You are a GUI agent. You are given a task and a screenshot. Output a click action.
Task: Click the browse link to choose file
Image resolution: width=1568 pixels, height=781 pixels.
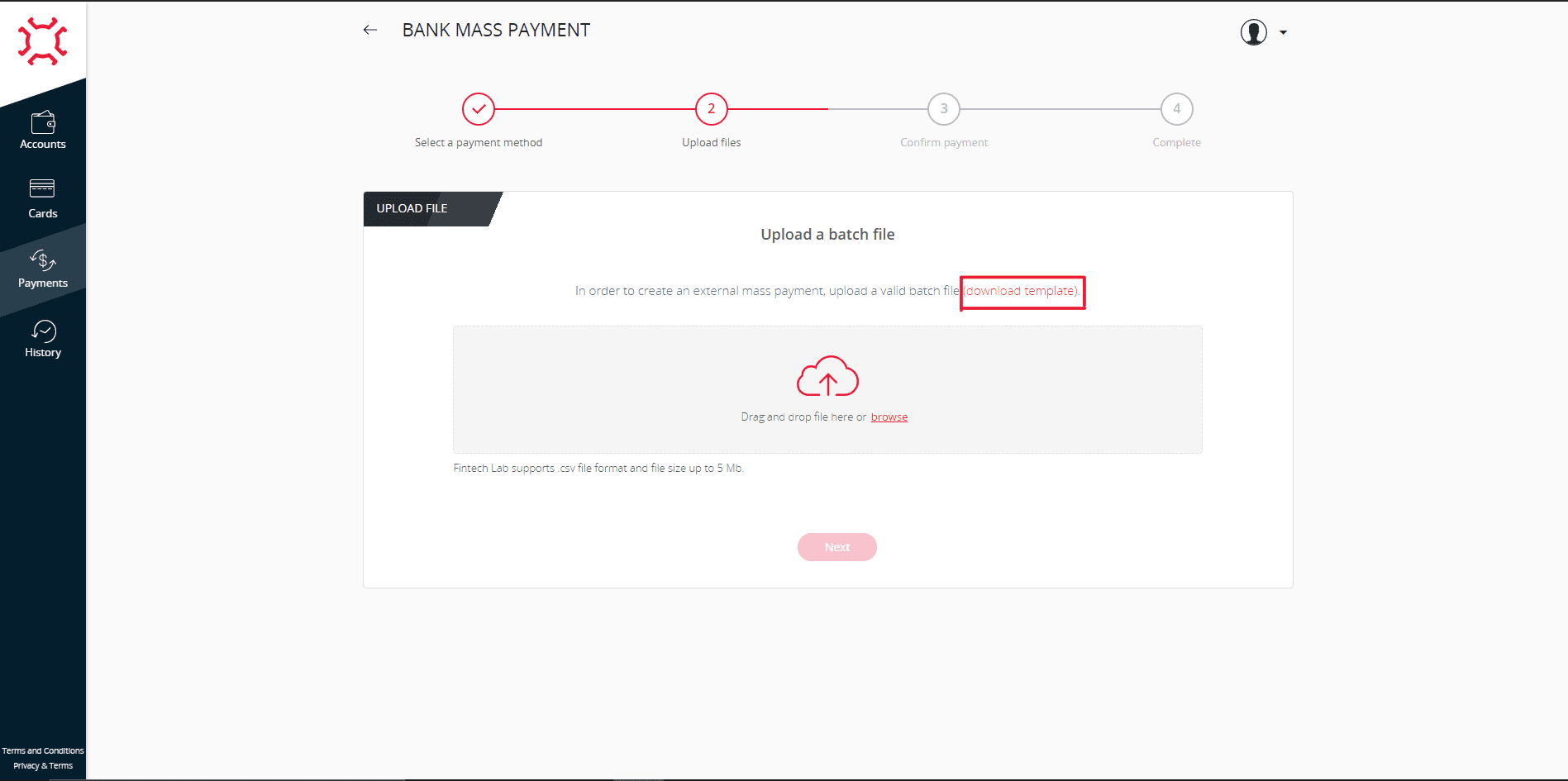point(889,417)
